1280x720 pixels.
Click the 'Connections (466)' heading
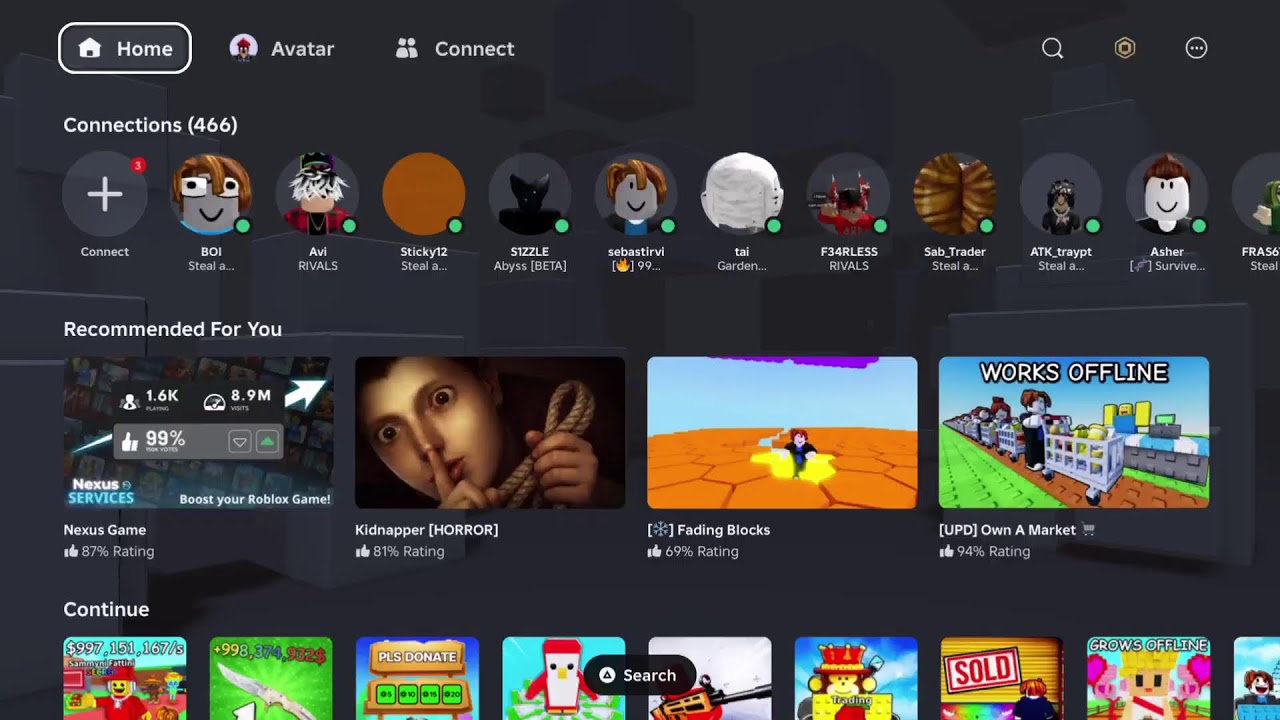(151, 125)
